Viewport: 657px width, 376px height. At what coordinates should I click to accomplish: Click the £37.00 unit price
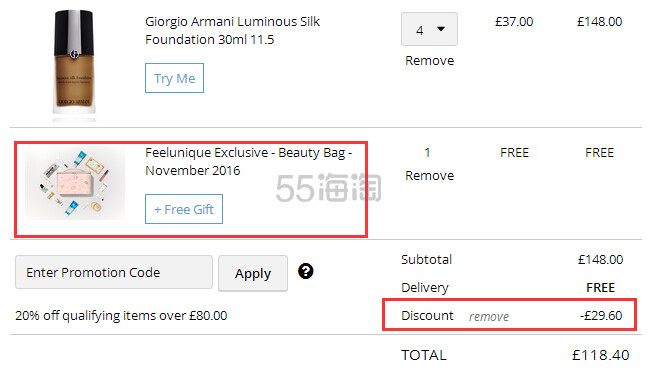[x=514, y=21]
